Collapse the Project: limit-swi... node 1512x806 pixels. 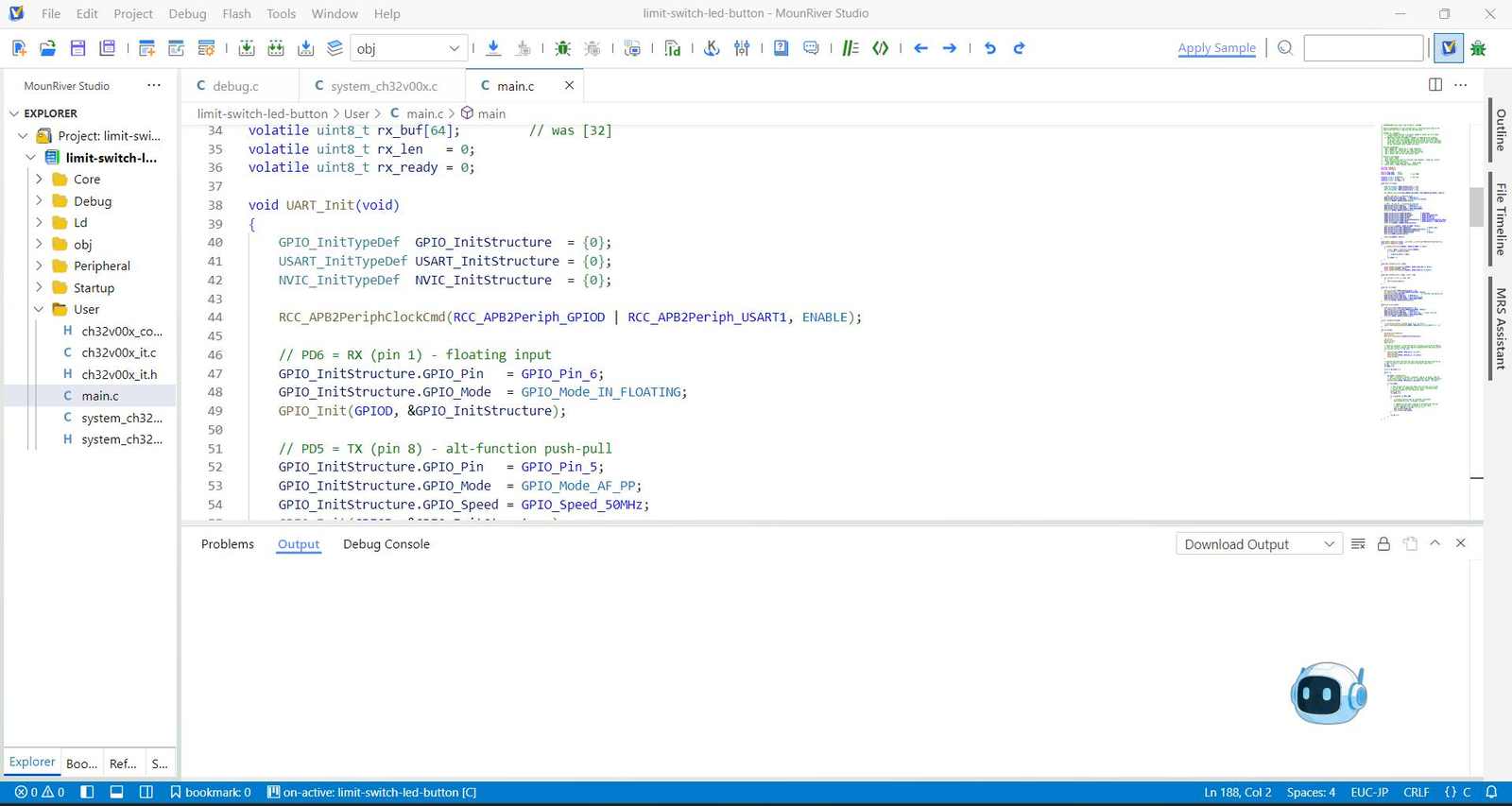24,136
